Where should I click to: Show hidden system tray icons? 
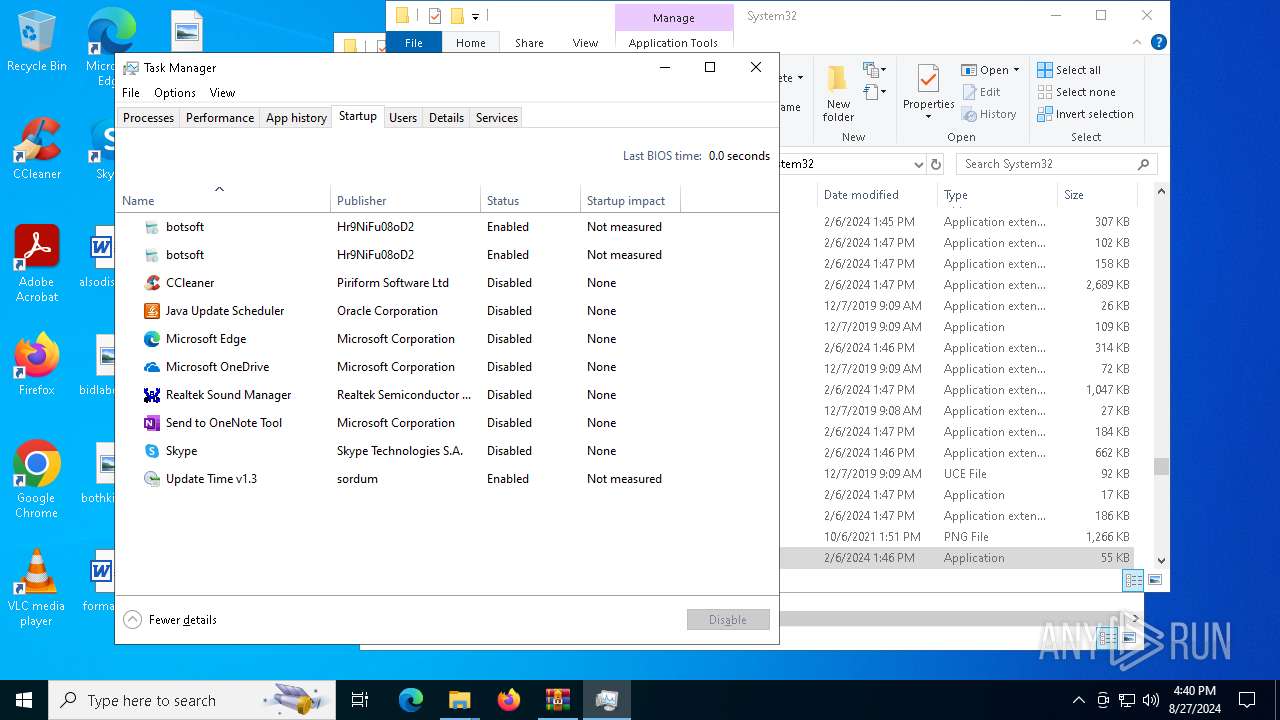1078,700
